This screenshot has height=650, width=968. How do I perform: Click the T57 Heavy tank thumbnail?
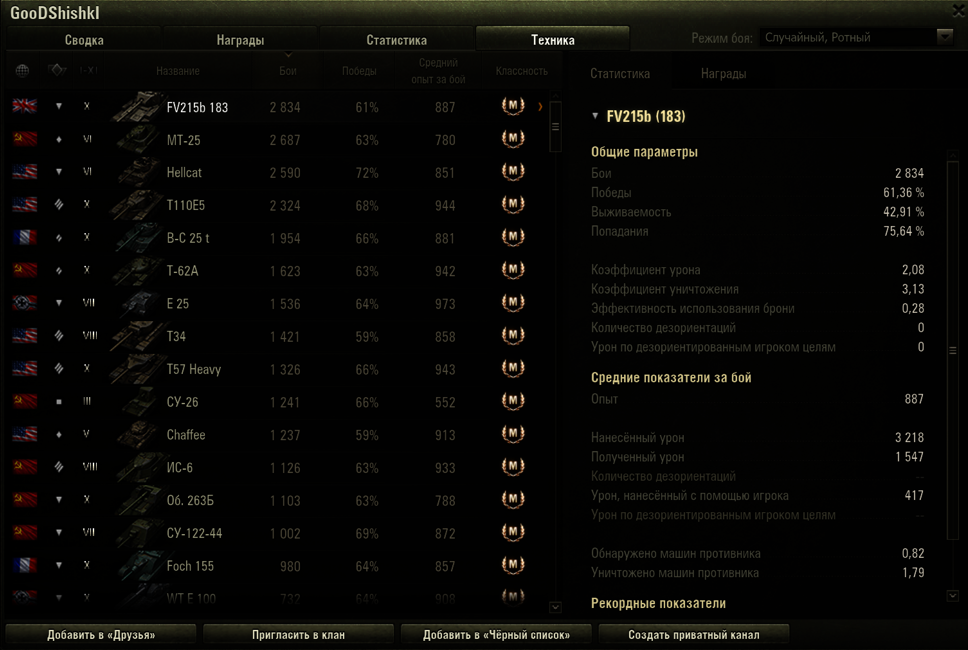point(137,369)
